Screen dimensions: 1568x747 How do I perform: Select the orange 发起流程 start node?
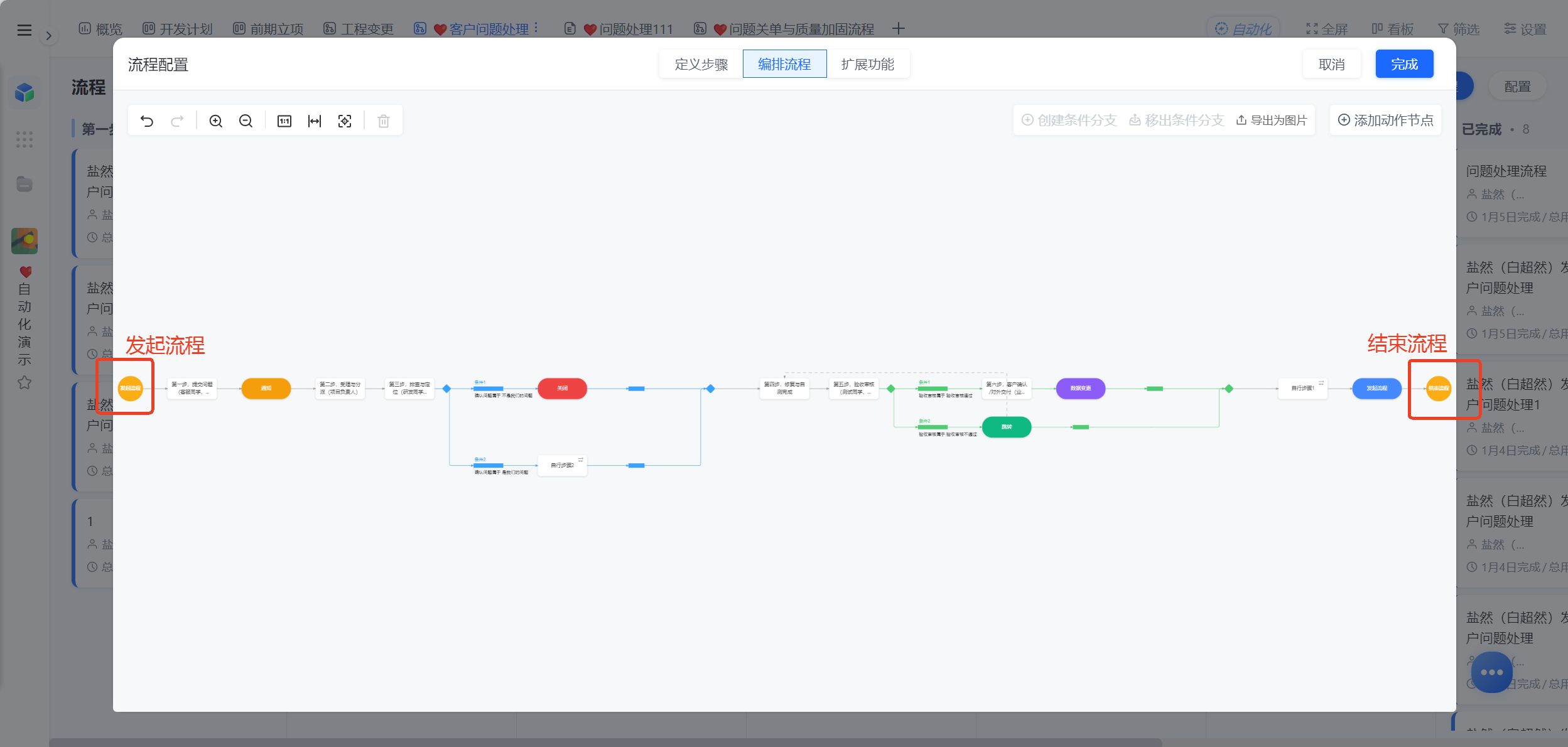tap(131, 388)
